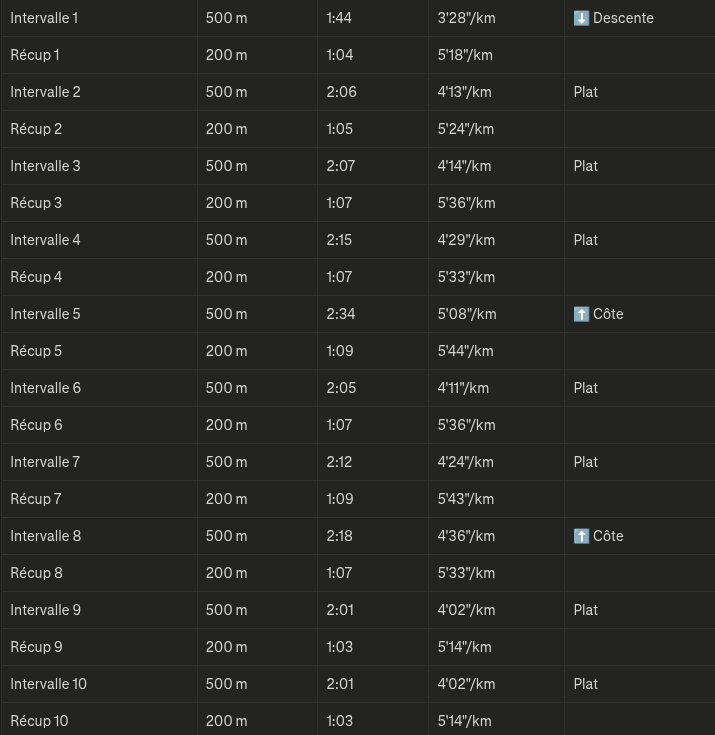715x735 pixels.
Task: Select the Récup 5 row label
Action: (36, 351)
